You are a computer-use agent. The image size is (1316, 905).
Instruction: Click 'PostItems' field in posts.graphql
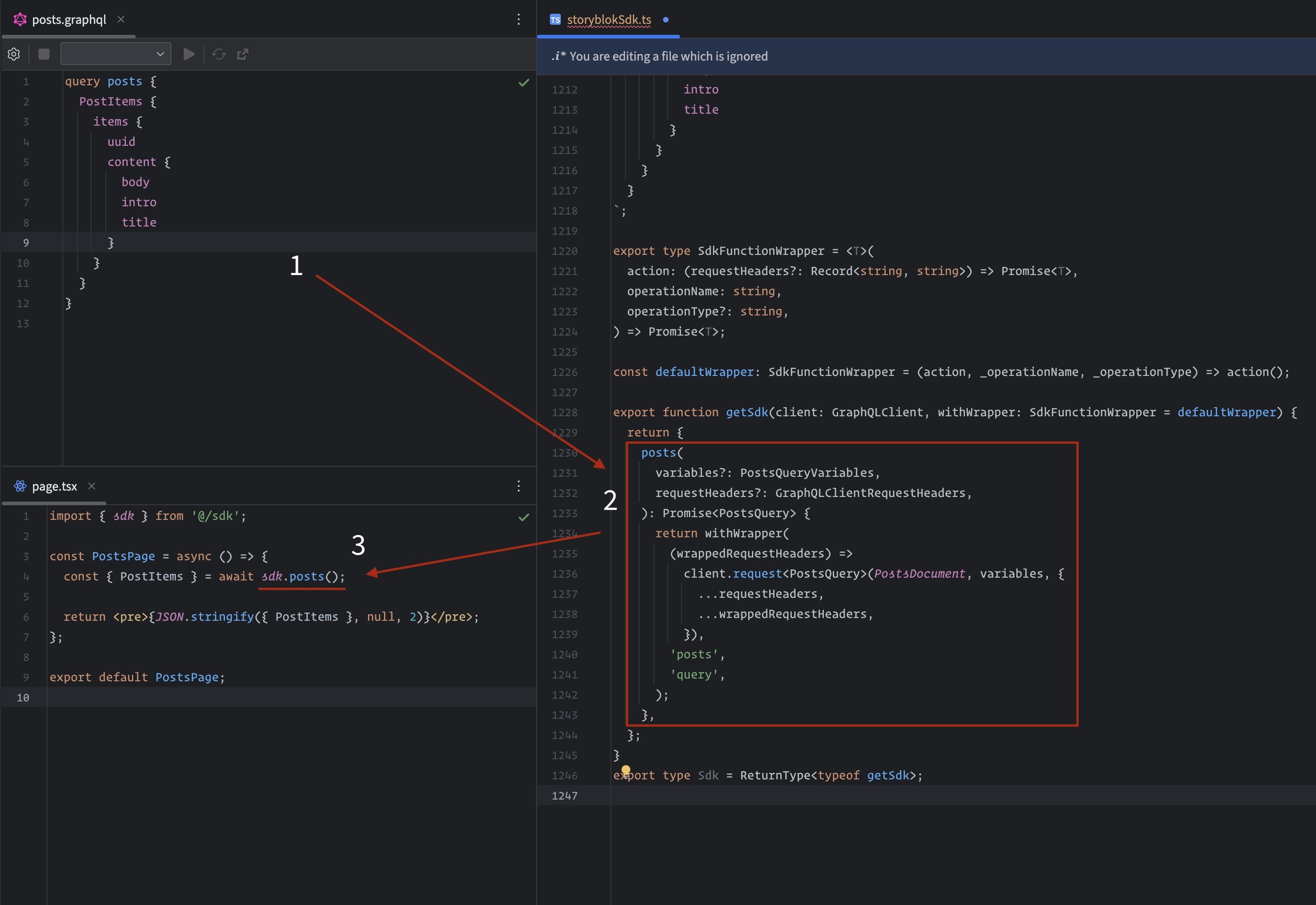click(x=110, y=101)
